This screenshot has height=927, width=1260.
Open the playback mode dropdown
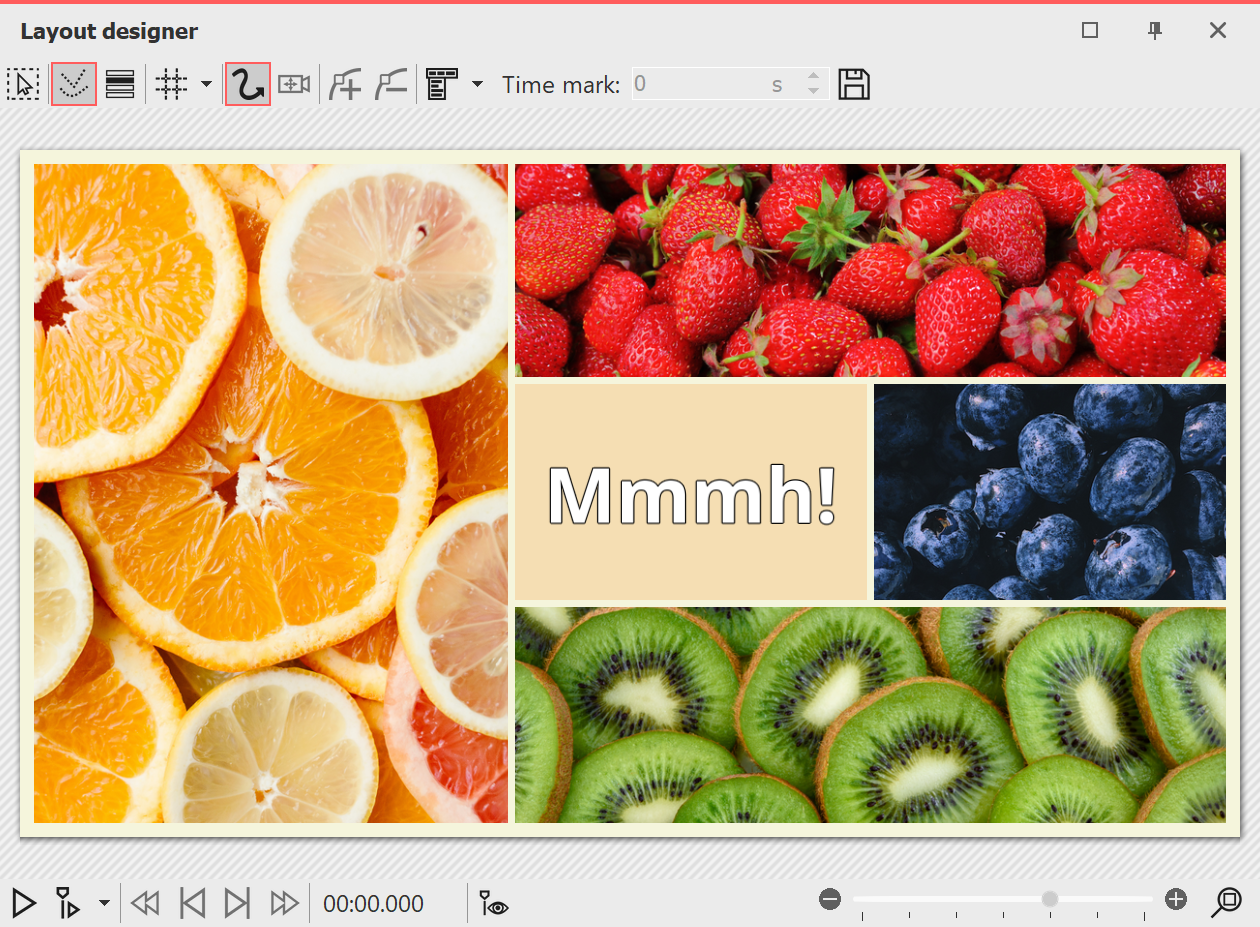tap(103, 903)
